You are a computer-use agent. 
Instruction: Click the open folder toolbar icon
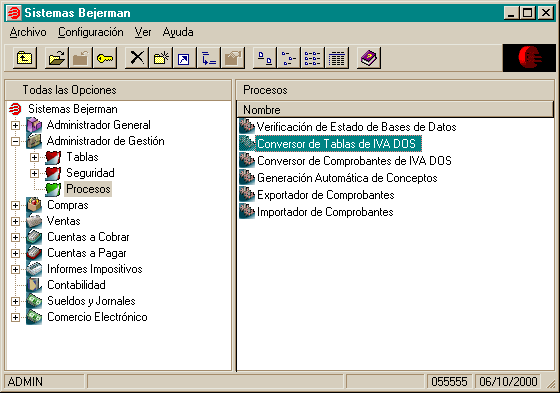click(57, 58)
